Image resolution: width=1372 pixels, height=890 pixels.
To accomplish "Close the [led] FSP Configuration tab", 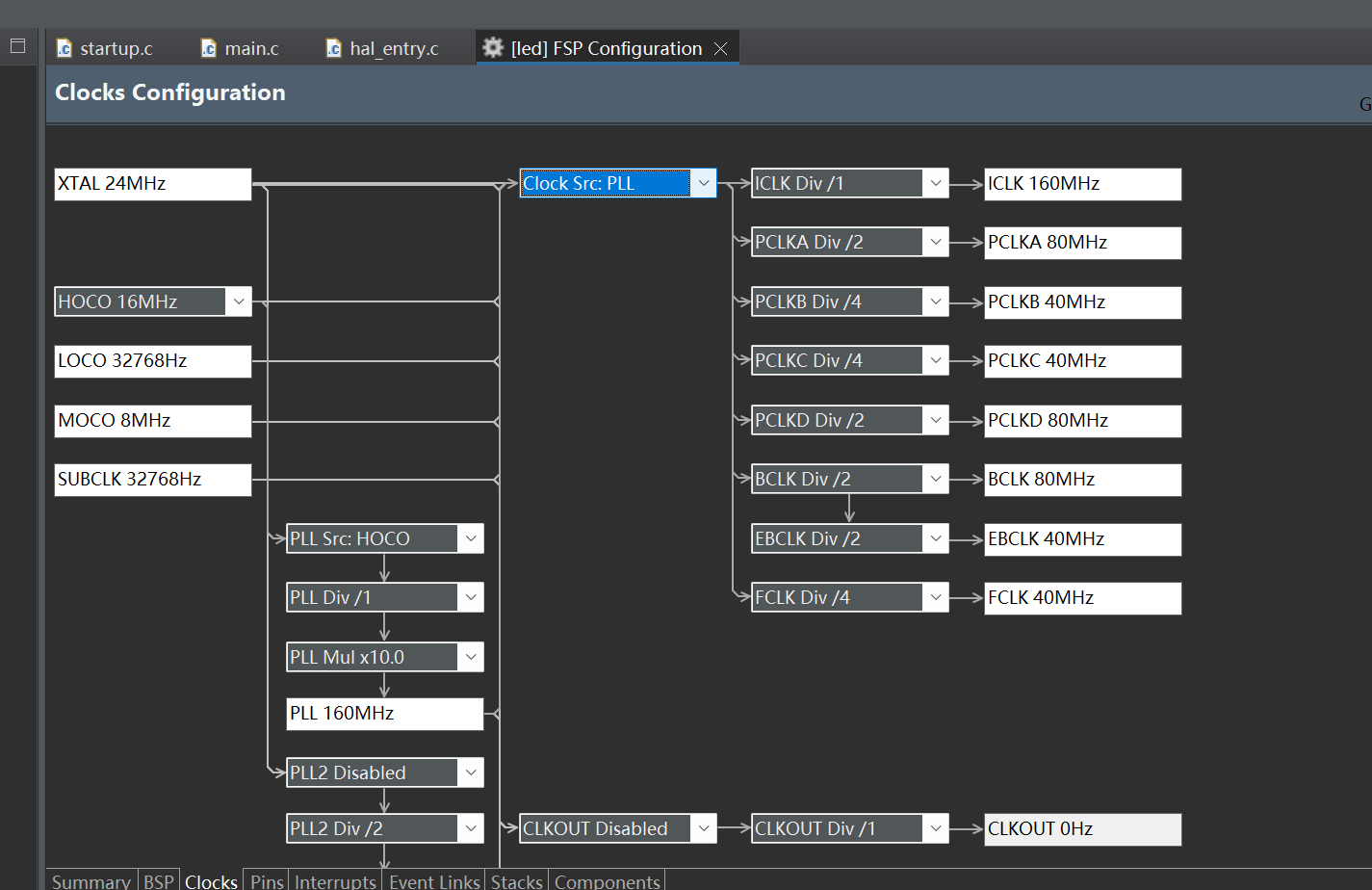I will pos(721,48).
